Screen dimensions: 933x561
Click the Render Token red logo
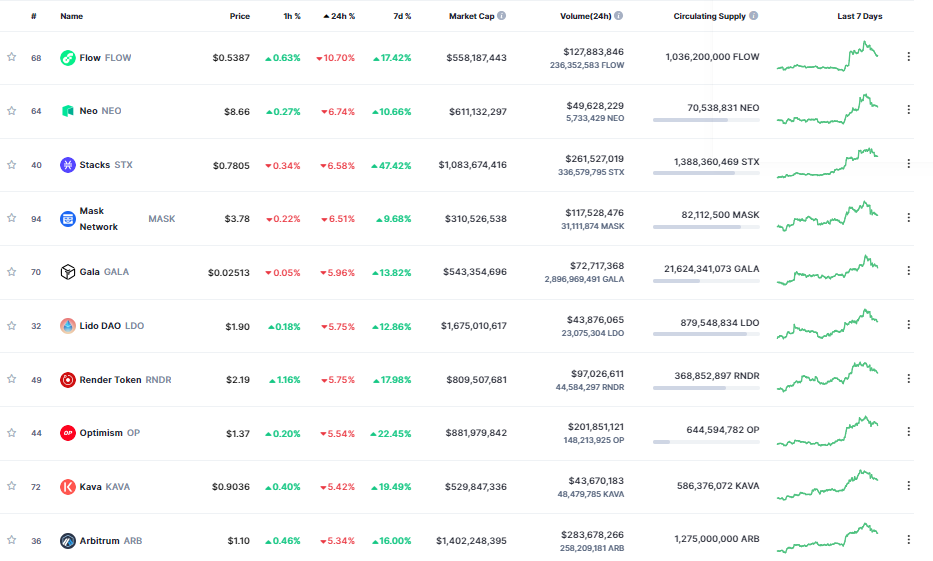68,380
